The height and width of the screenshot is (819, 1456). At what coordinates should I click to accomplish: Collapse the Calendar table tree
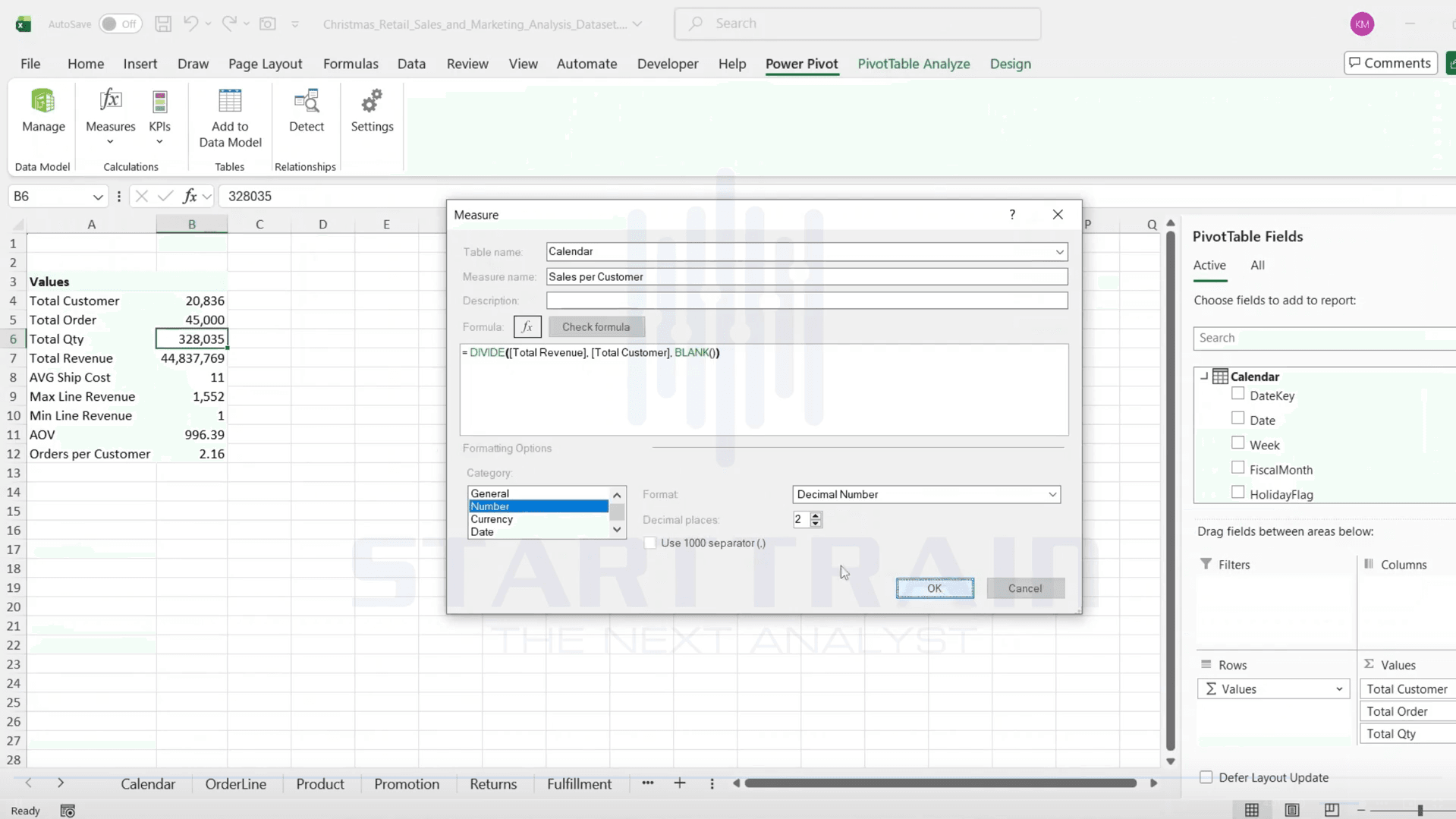1204,376
